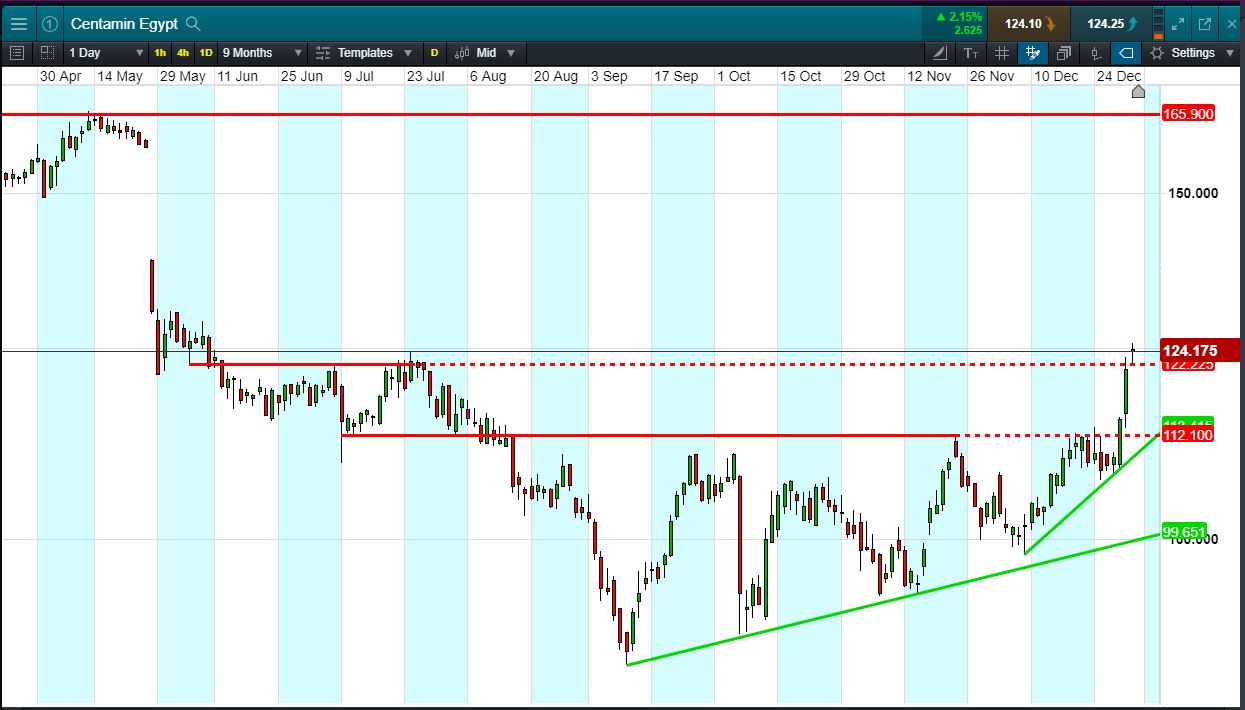
Task: Click the Settings gear icon
Action: click(1157, 53)
